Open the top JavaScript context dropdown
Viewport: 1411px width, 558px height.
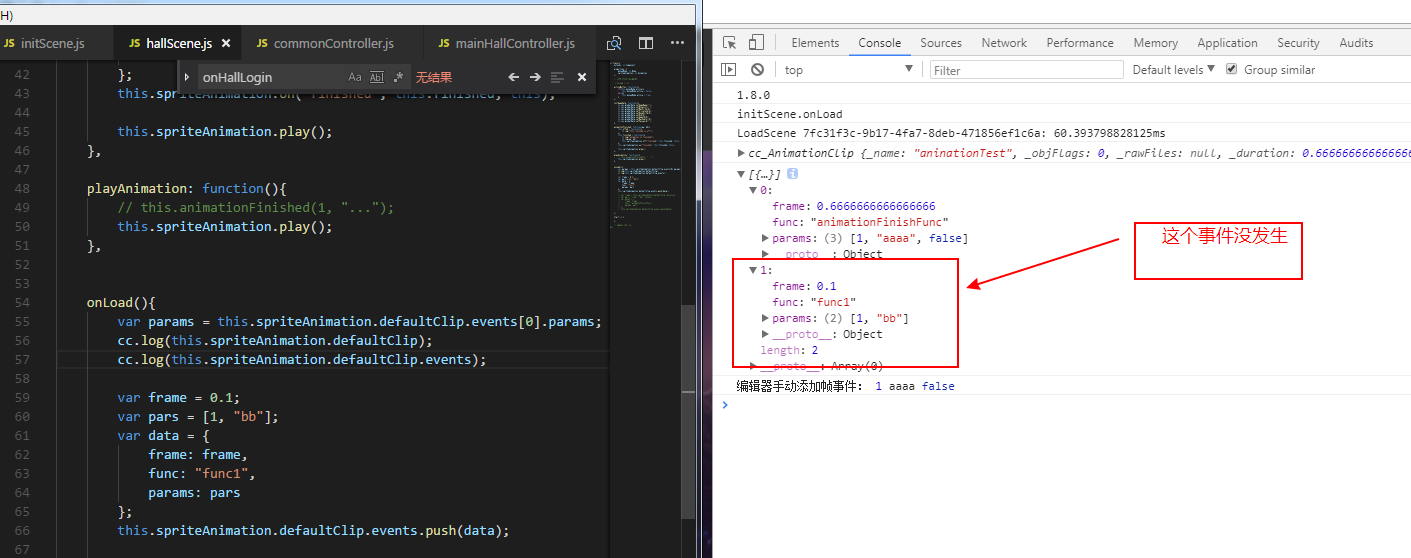[x=849, y=69]
